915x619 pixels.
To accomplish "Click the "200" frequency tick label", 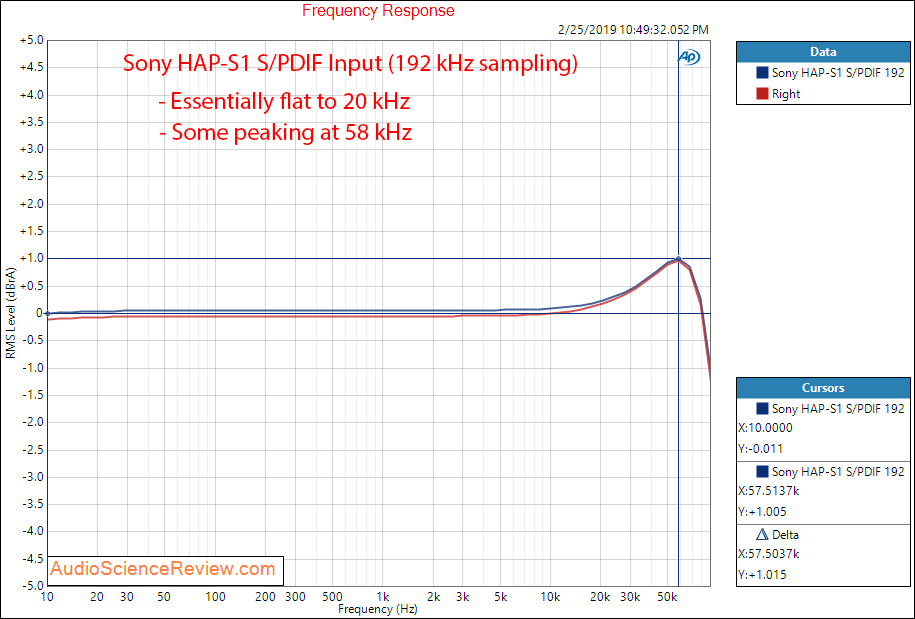I will pyautogui.click(x=266, y=597).
